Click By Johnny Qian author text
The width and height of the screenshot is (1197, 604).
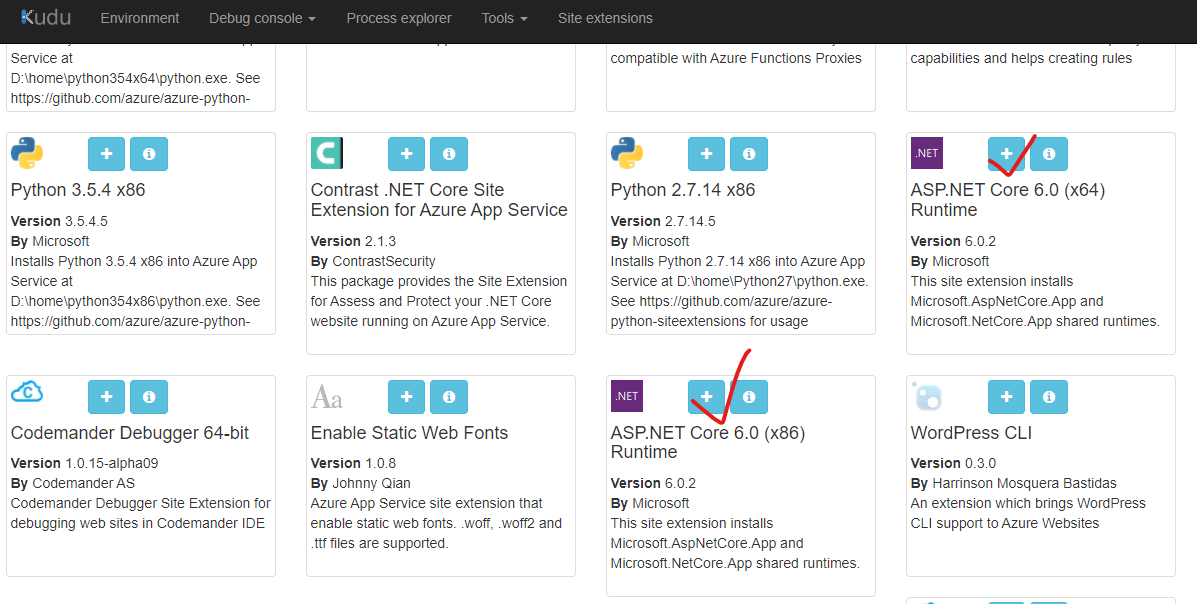pos(360,483)
